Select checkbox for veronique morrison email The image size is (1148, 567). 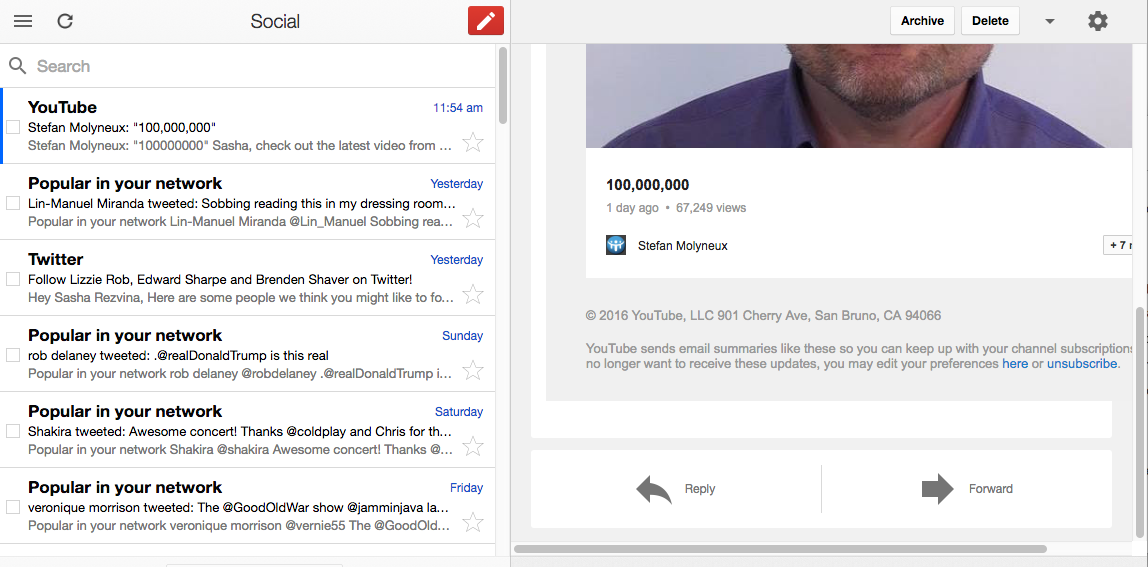(x=13, y=507)
